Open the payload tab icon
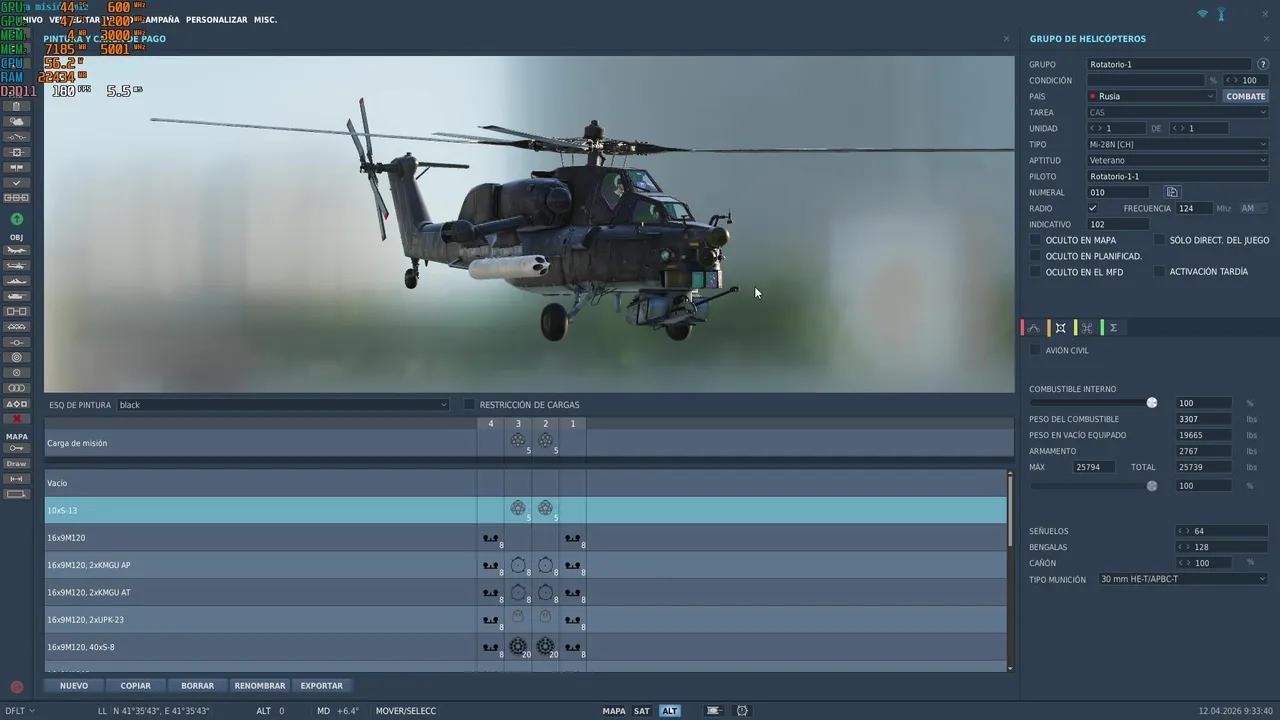Viewport: 1280px width, 720px height. pyautogui.click(x=1061, y=328)
